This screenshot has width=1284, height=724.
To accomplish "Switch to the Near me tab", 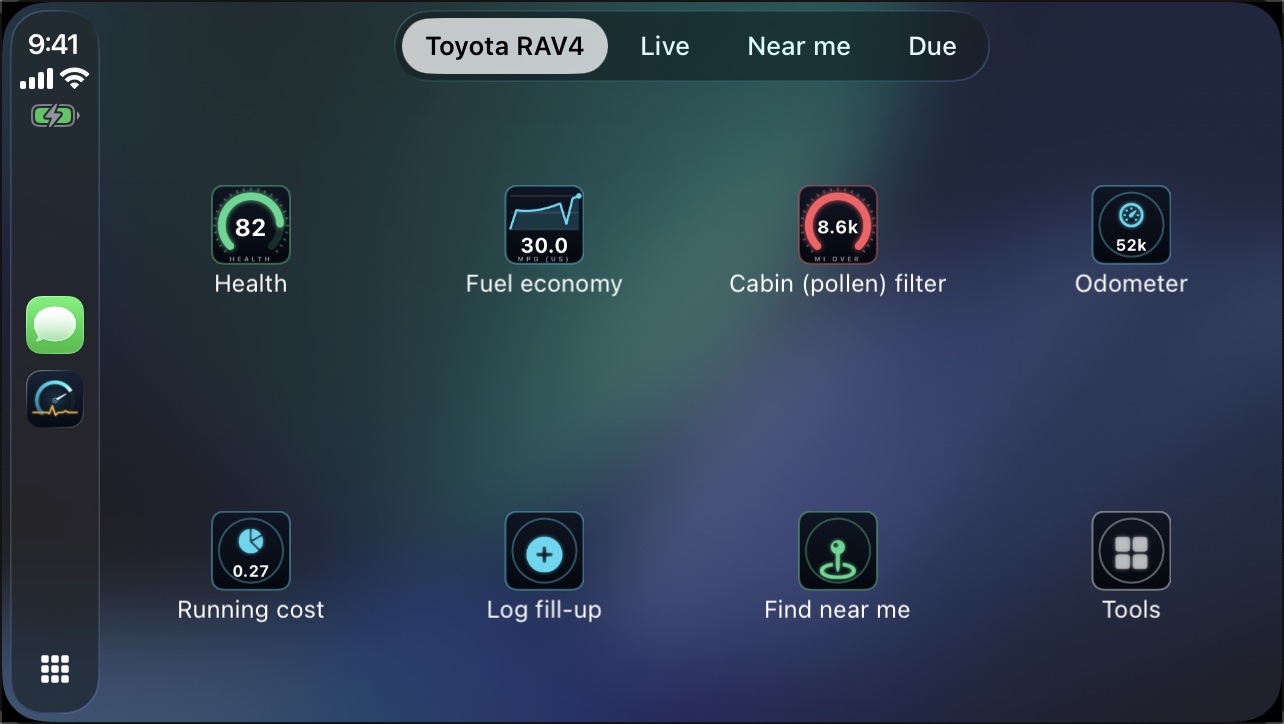I will [799, 46].
